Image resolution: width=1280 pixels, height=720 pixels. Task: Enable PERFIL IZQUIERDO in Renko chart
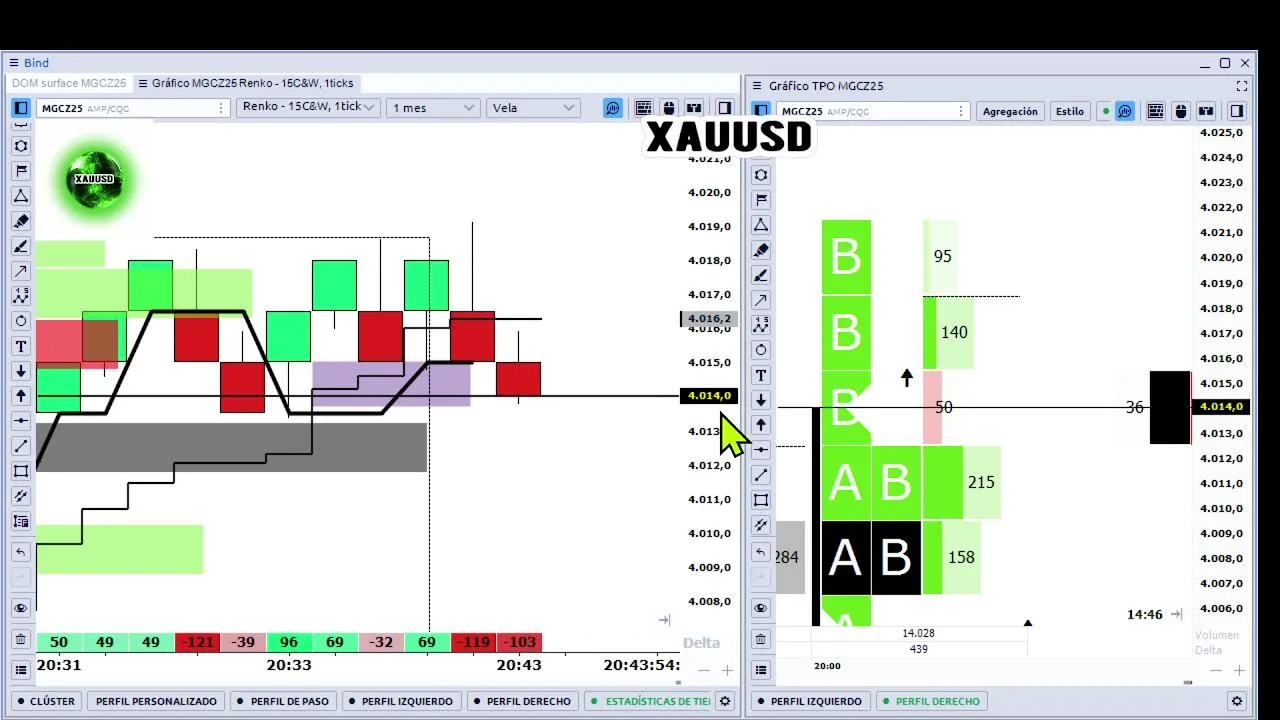tap(400, 701)
